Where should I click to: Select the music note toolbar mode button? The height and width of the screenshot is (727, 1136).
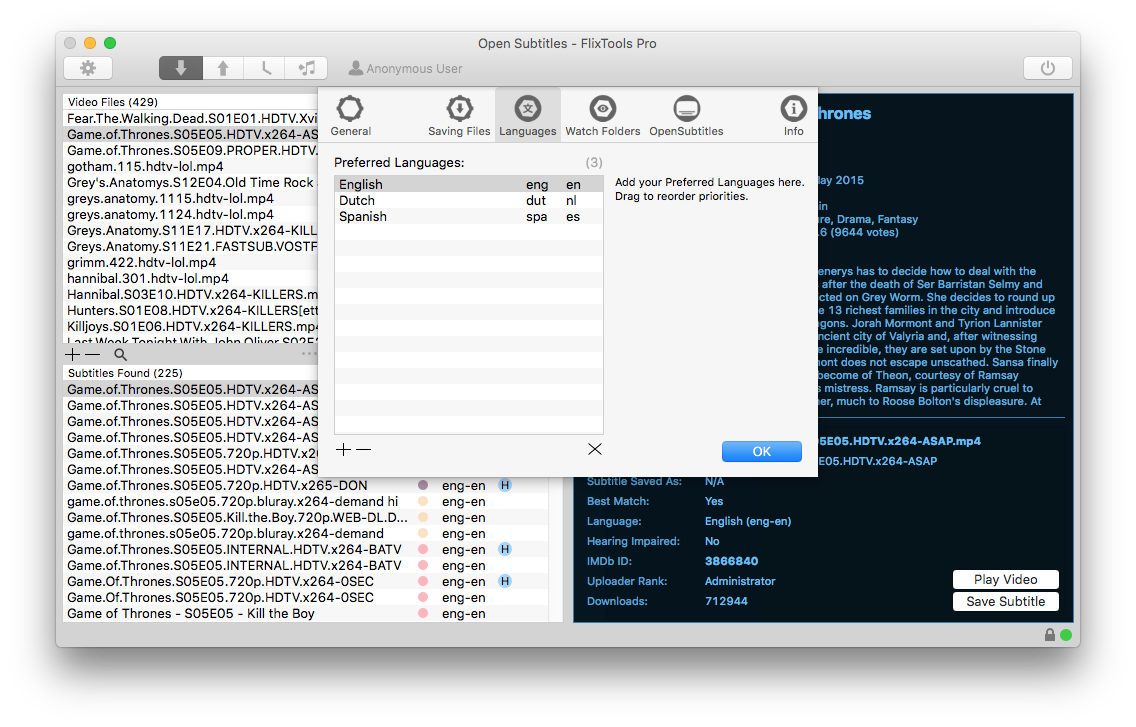click(306, 68)
